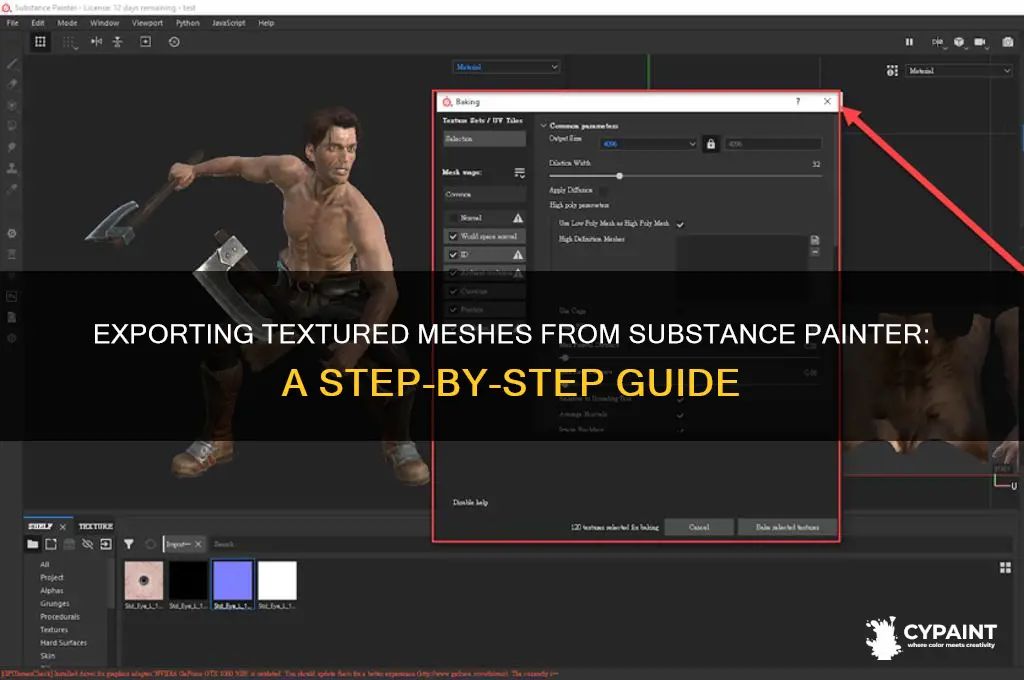
Task: Close the Shelf tab
Action: (x=63, y=527)
